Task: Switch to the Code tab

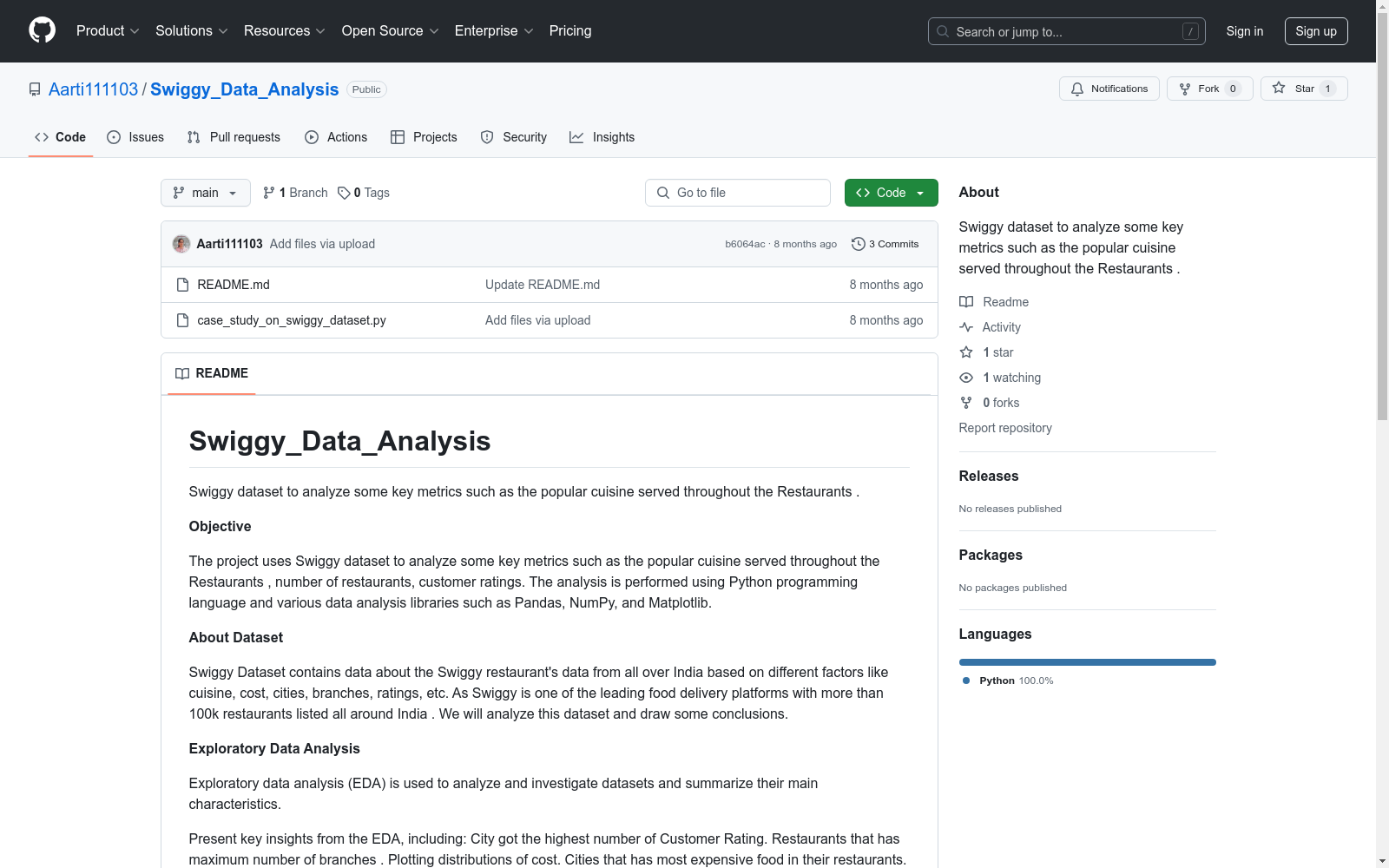Action: (61, 137)
